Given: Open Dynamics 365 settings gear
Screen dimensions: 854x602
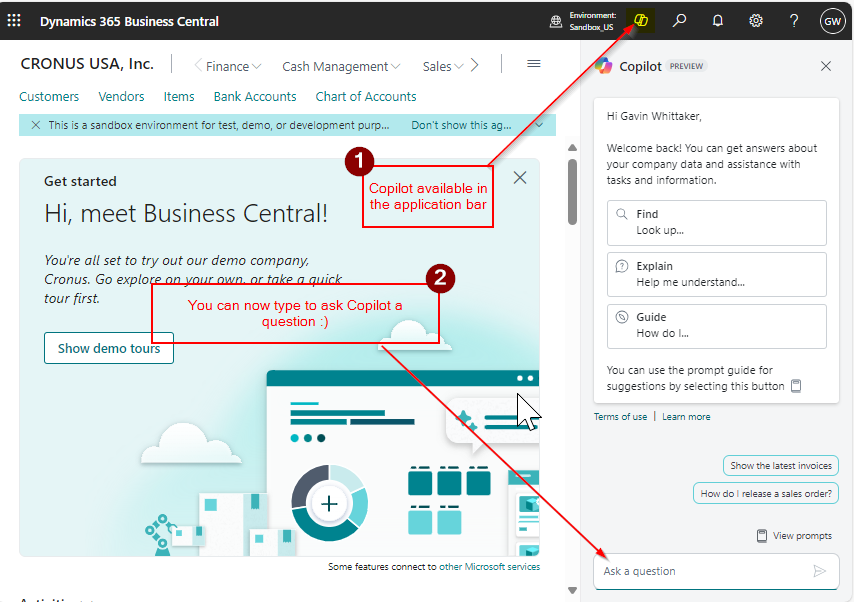Looking at the screenshot, I should click(755, 21).
